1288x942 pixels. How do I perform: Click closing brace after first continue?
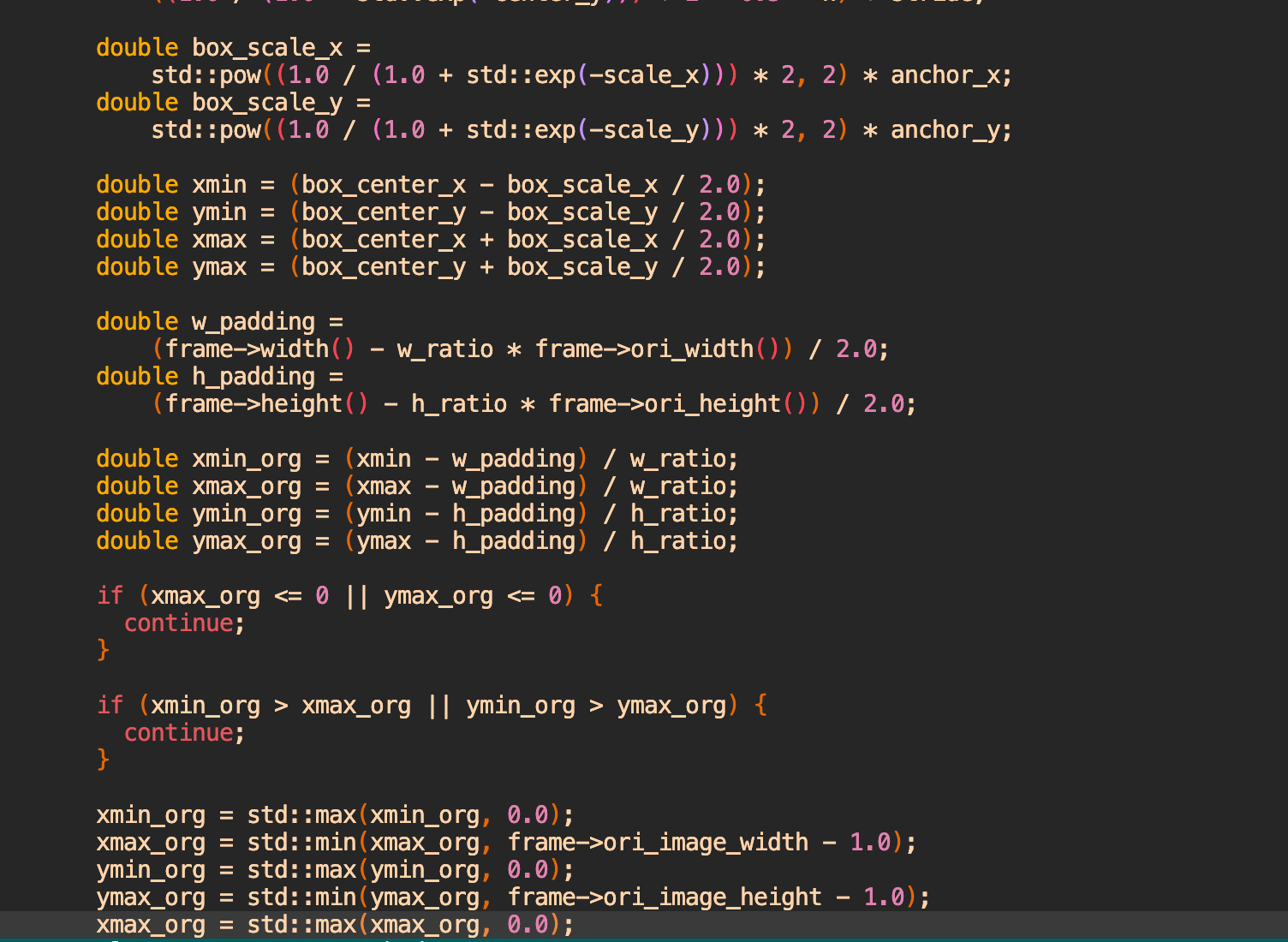(x=103, y=651)
